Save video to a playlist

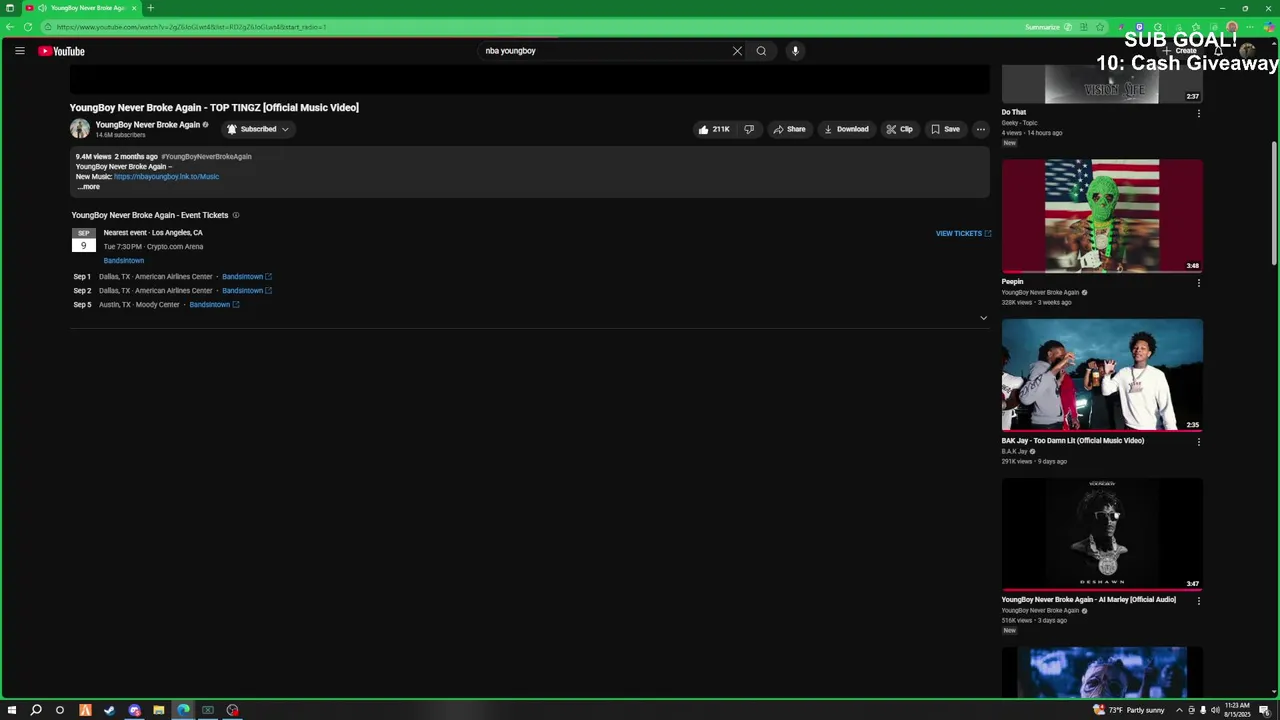coord(945,129)
